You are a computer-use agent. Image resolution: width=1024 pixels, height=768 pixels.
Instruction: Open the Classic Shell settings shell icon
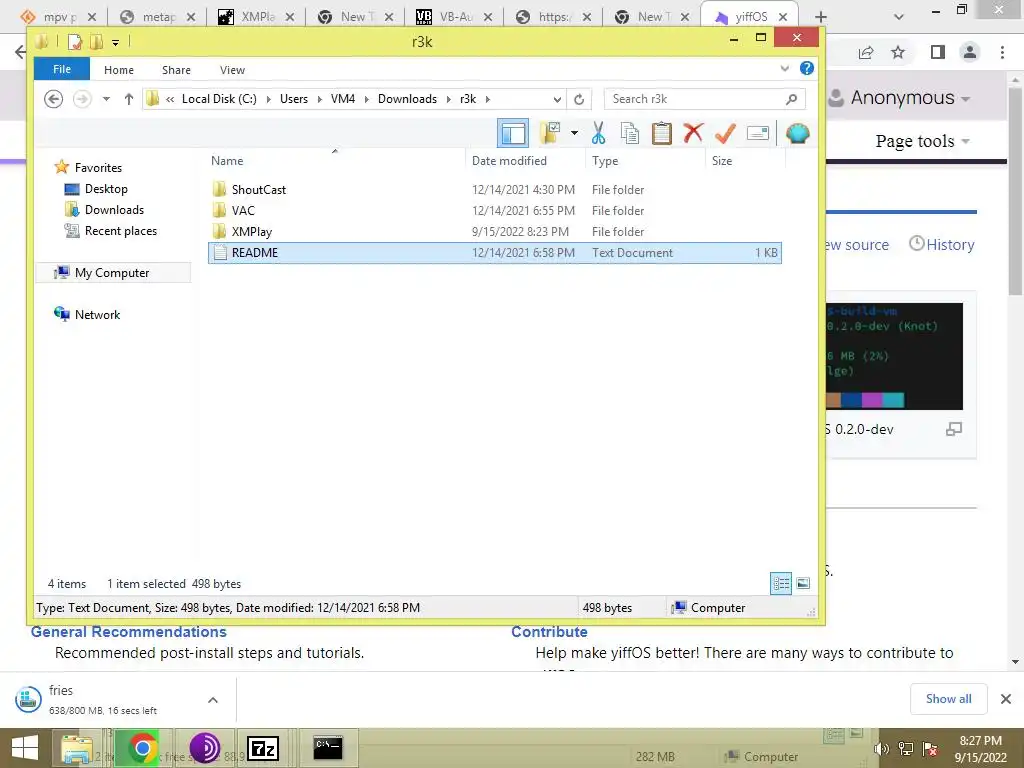[x=797, y=133]
